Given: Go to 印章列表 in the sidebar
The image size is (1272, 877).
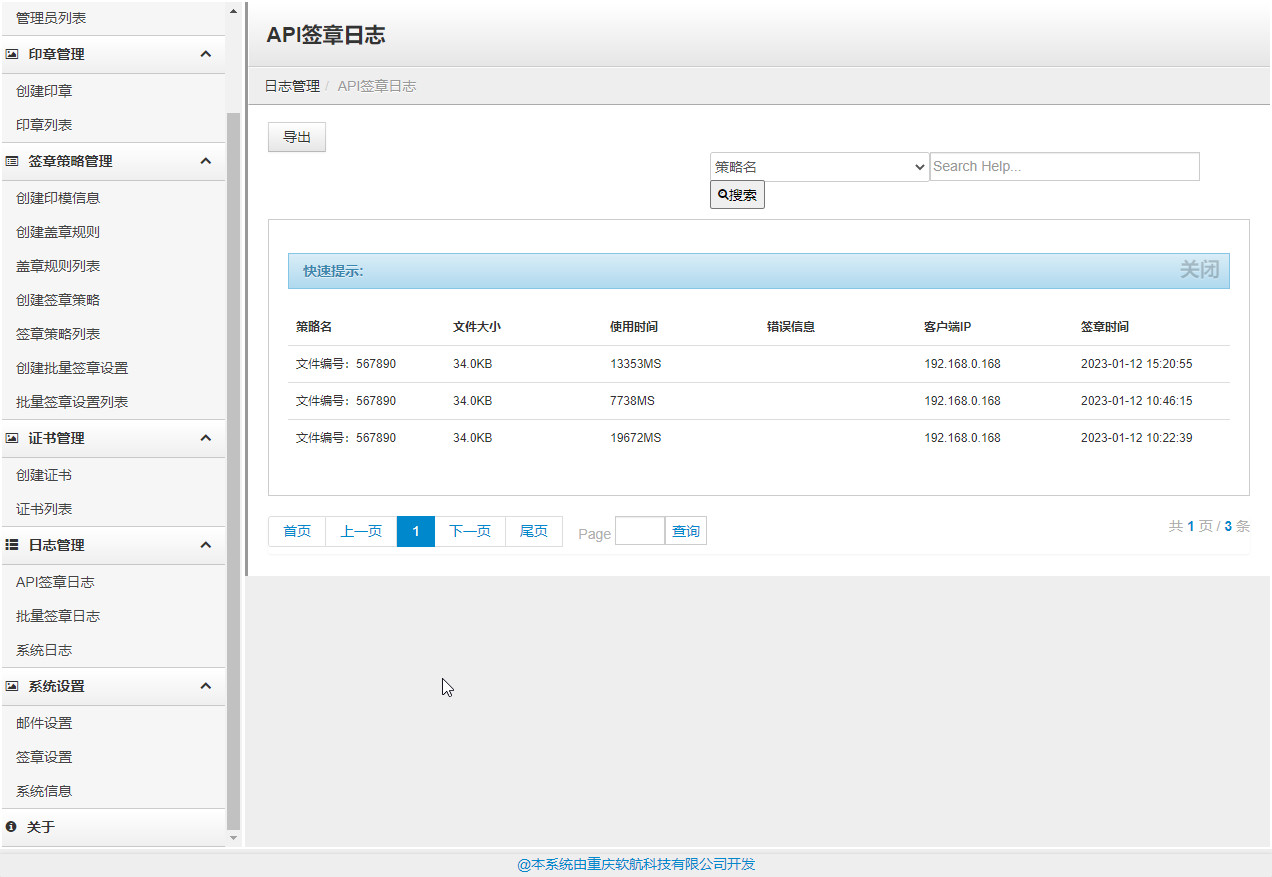Looking at the screenshot, I should 44,125.
